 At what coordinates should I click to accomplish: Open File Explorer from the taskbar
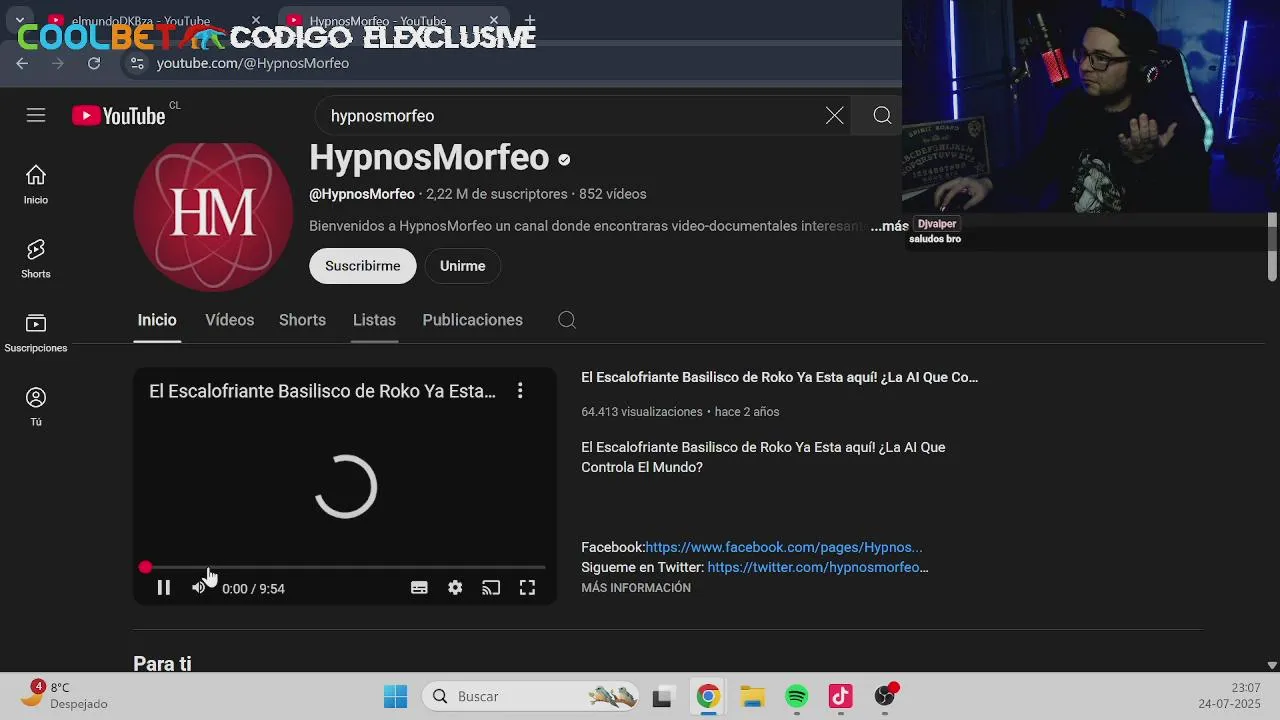(752, 696)
